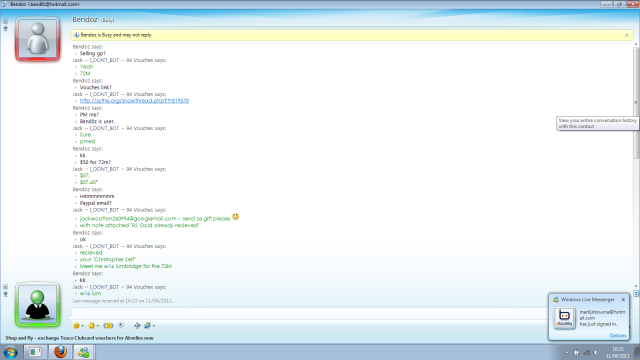This screenshot has height=360, width=640.
Task: Open the font settings icon
Action: pos(137,326)
